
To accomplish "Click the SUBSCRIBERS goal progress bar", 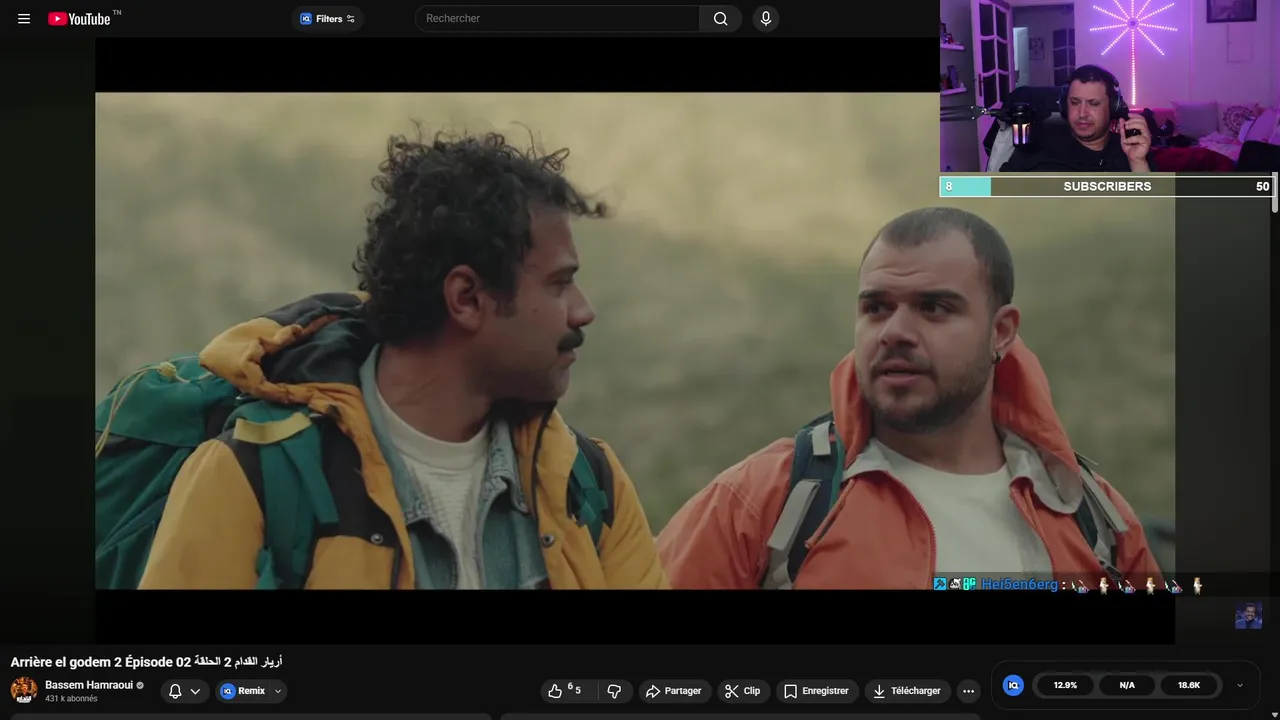I will [x=1106, y=186].
